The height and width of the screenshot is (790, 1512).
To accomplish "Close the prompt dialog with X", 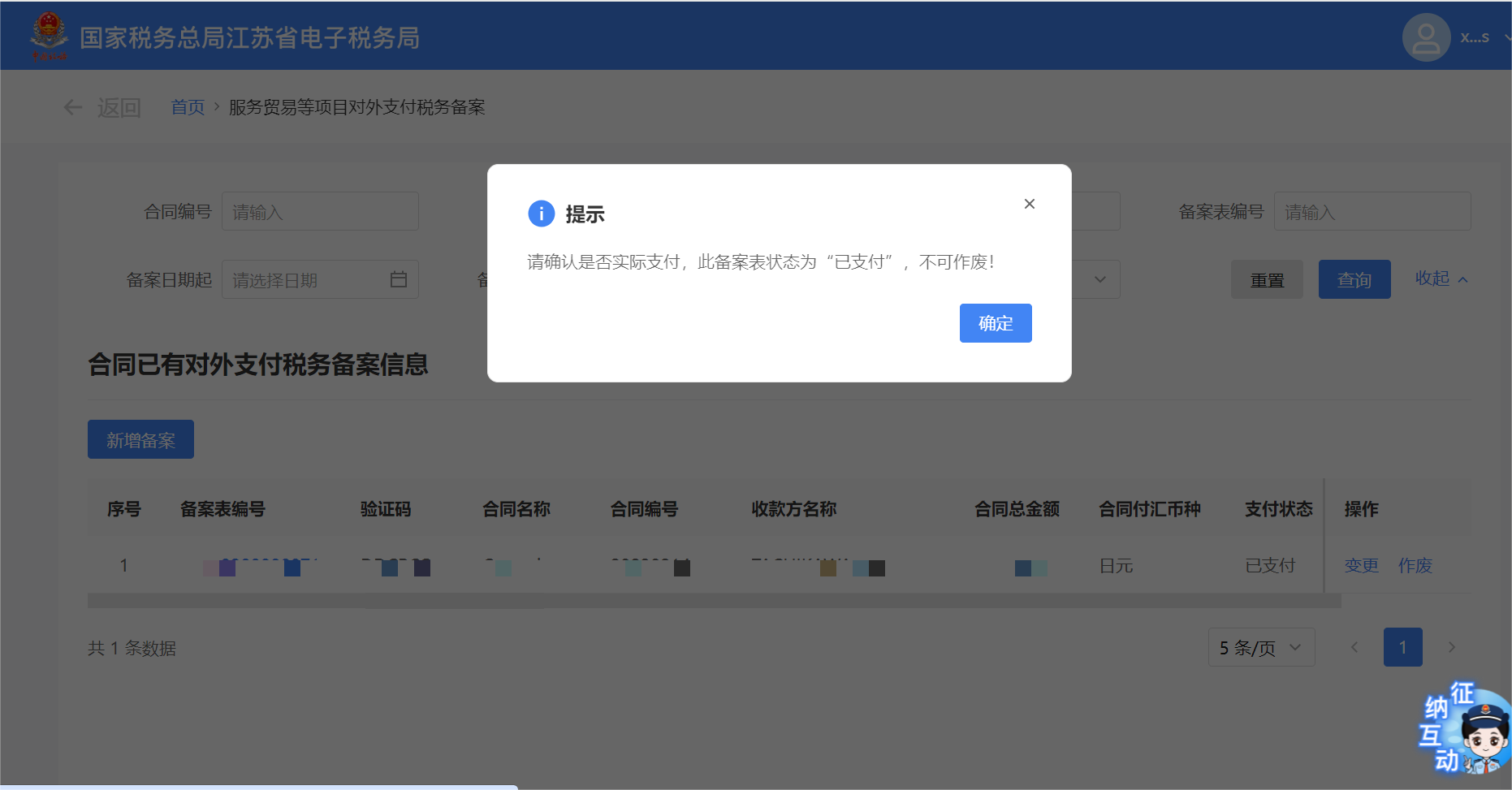I will coord(1029,204).
